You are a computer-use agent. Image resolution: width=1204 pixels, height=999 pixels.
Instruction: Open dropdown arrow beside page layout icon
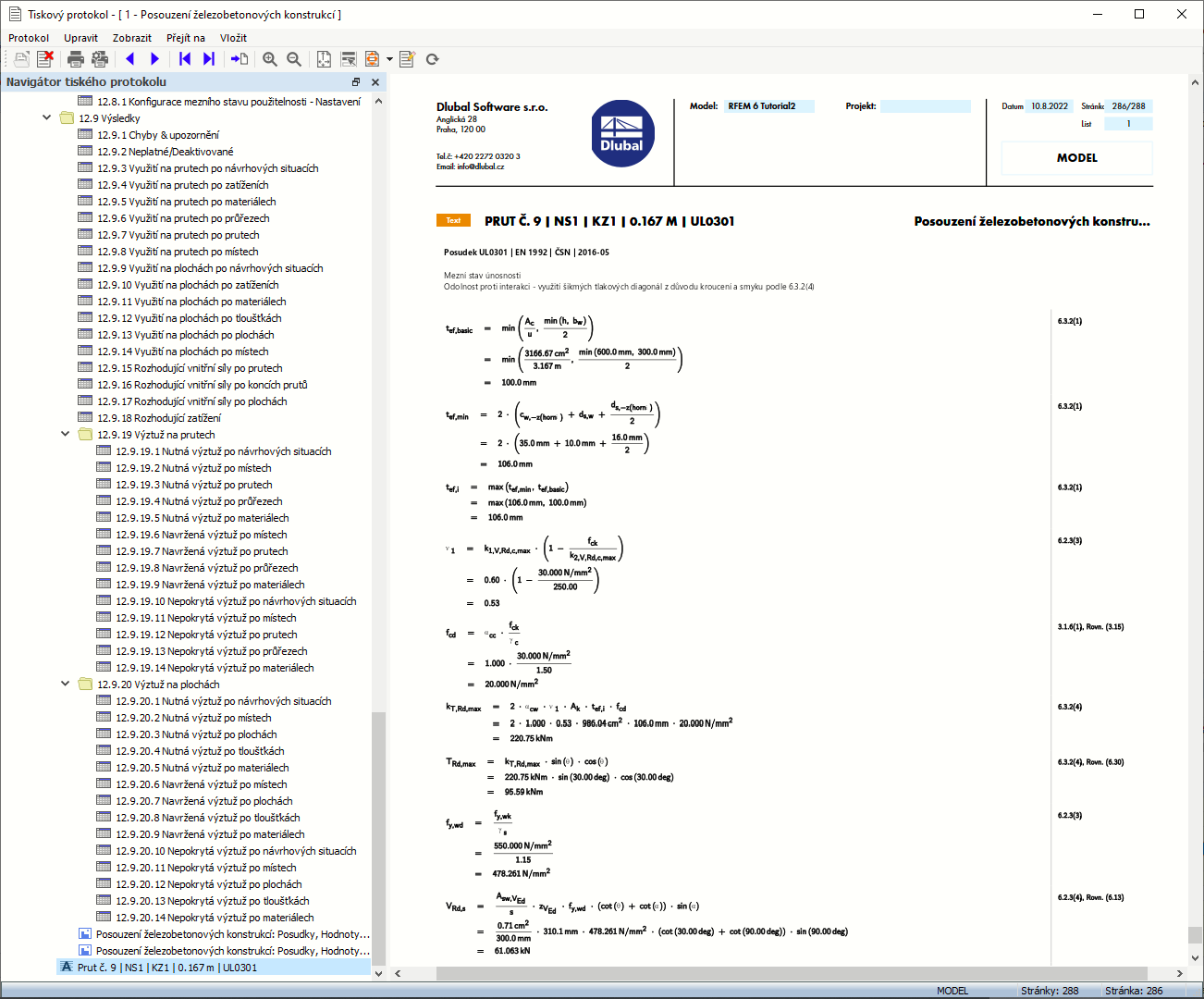coord(389,59)
